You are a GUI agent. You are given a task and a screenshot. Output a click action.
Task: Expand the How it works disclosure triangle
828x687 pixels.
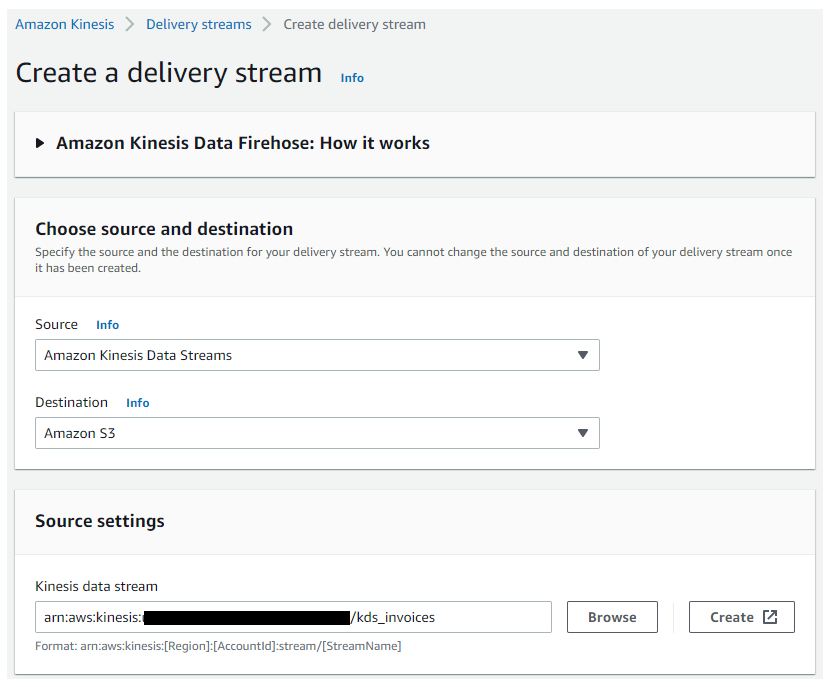tap(40, 144)
